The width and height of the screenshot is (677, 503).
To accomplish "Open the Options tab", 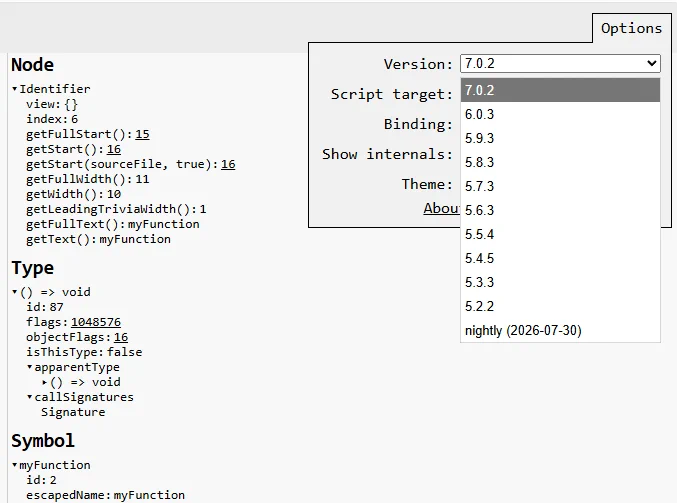I will 631,28.
